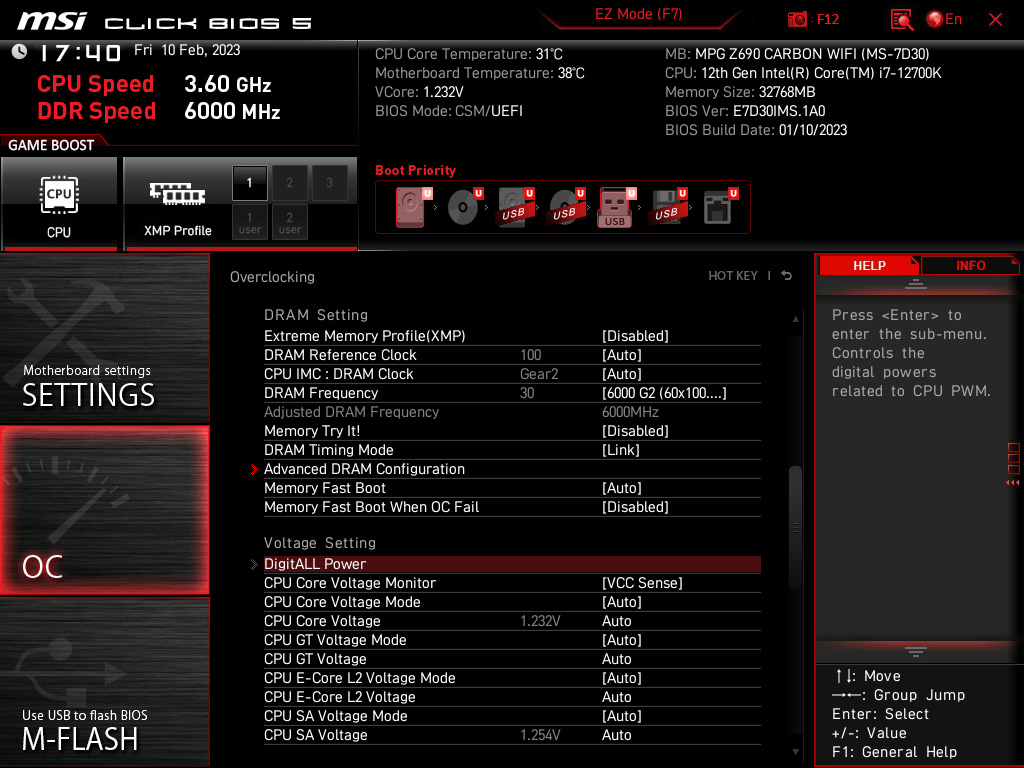Open the SETTINGS motherboard section
This screenshot has width=1024, height=768.
[104, 338]
